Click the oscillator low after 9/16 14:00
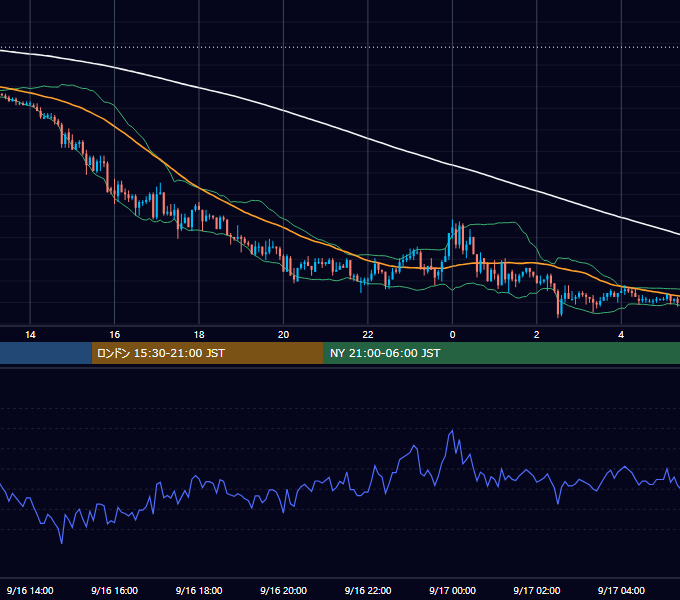The height and width of the screenshot is (600, 680). (x=62, y=542)
